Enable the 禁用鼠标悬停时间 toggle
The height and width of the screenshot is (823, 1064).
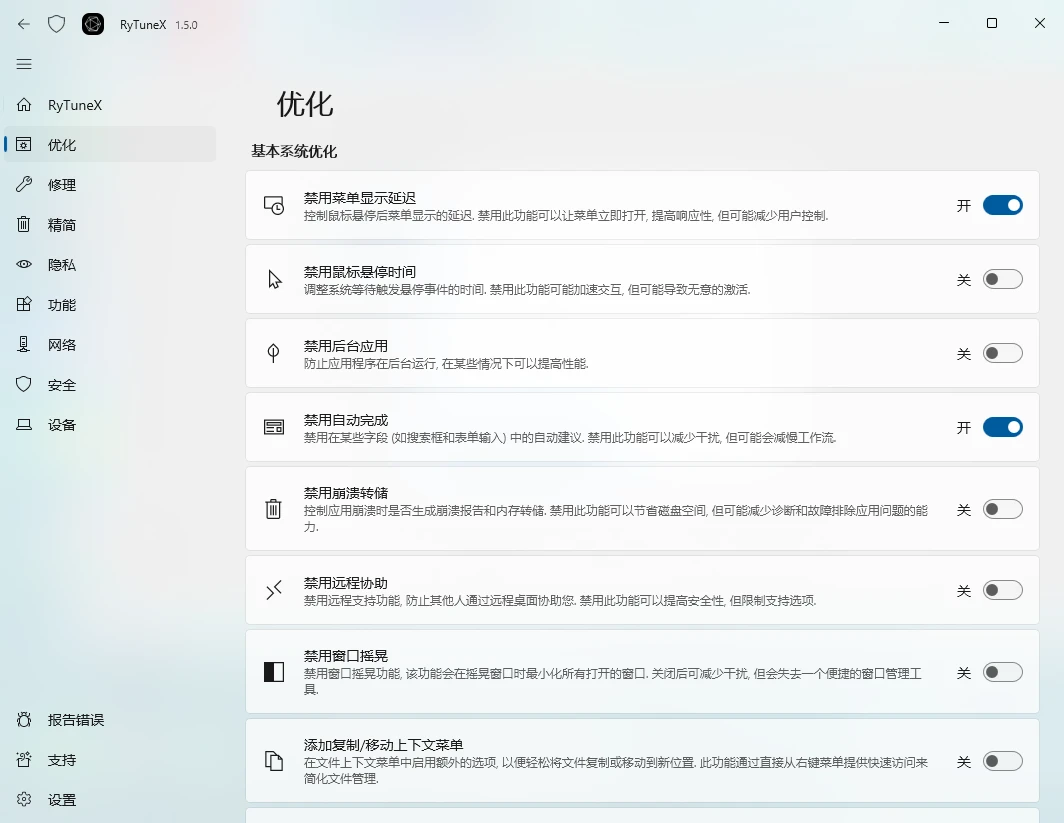(1003, 280)
